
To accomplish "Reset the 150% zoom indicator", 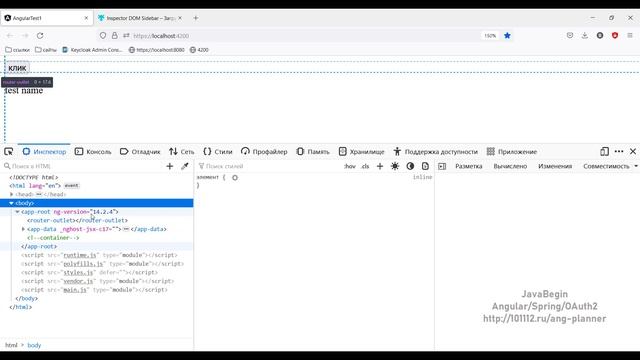I will [x=490, y=36].
